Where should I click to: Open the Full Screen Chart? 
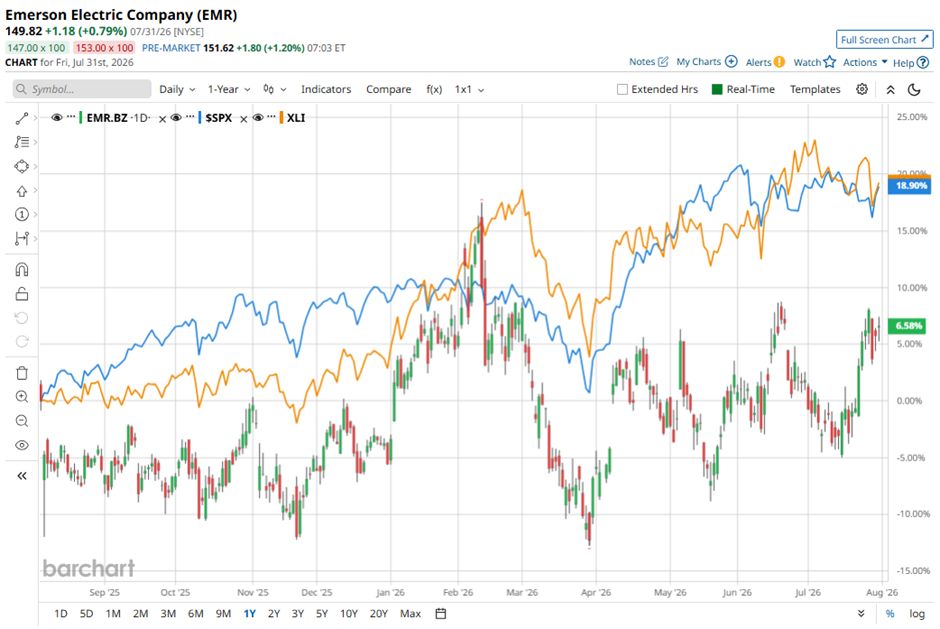coord(885,40)
